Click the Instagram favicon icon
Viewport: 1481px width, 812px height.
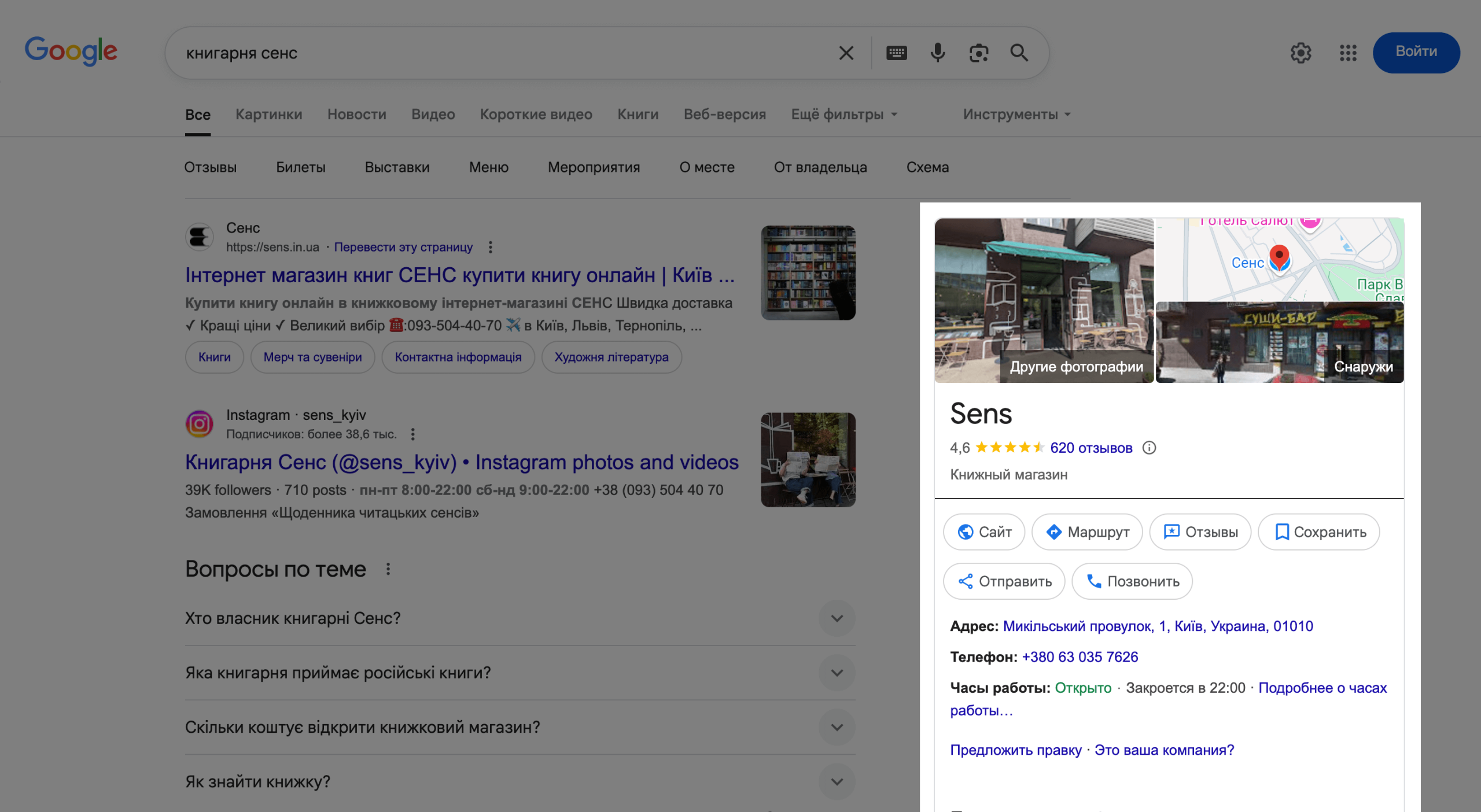click(200, 424)
